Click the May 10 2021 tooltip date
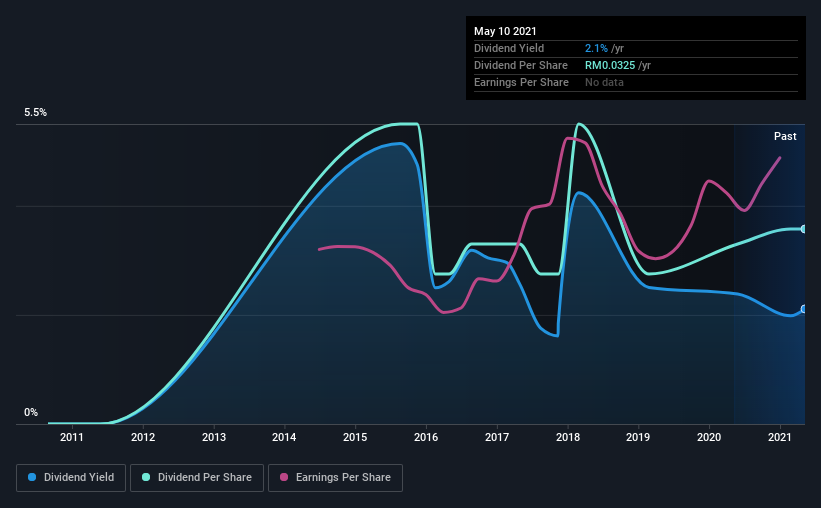821x508 pixels. 505,31
